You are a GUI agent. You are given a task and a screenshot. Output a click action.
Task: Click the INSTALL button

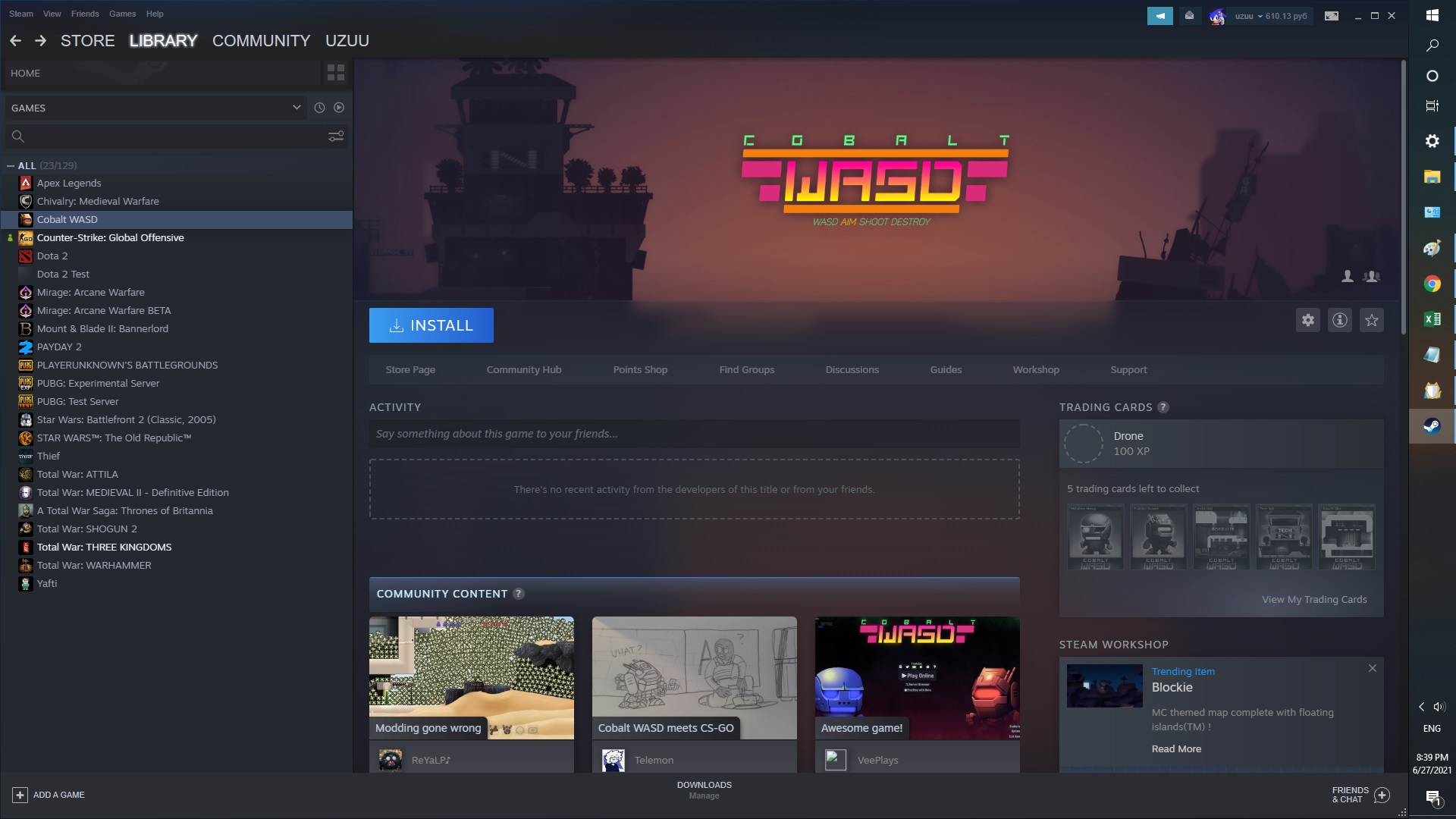click(x=431, y=325)
